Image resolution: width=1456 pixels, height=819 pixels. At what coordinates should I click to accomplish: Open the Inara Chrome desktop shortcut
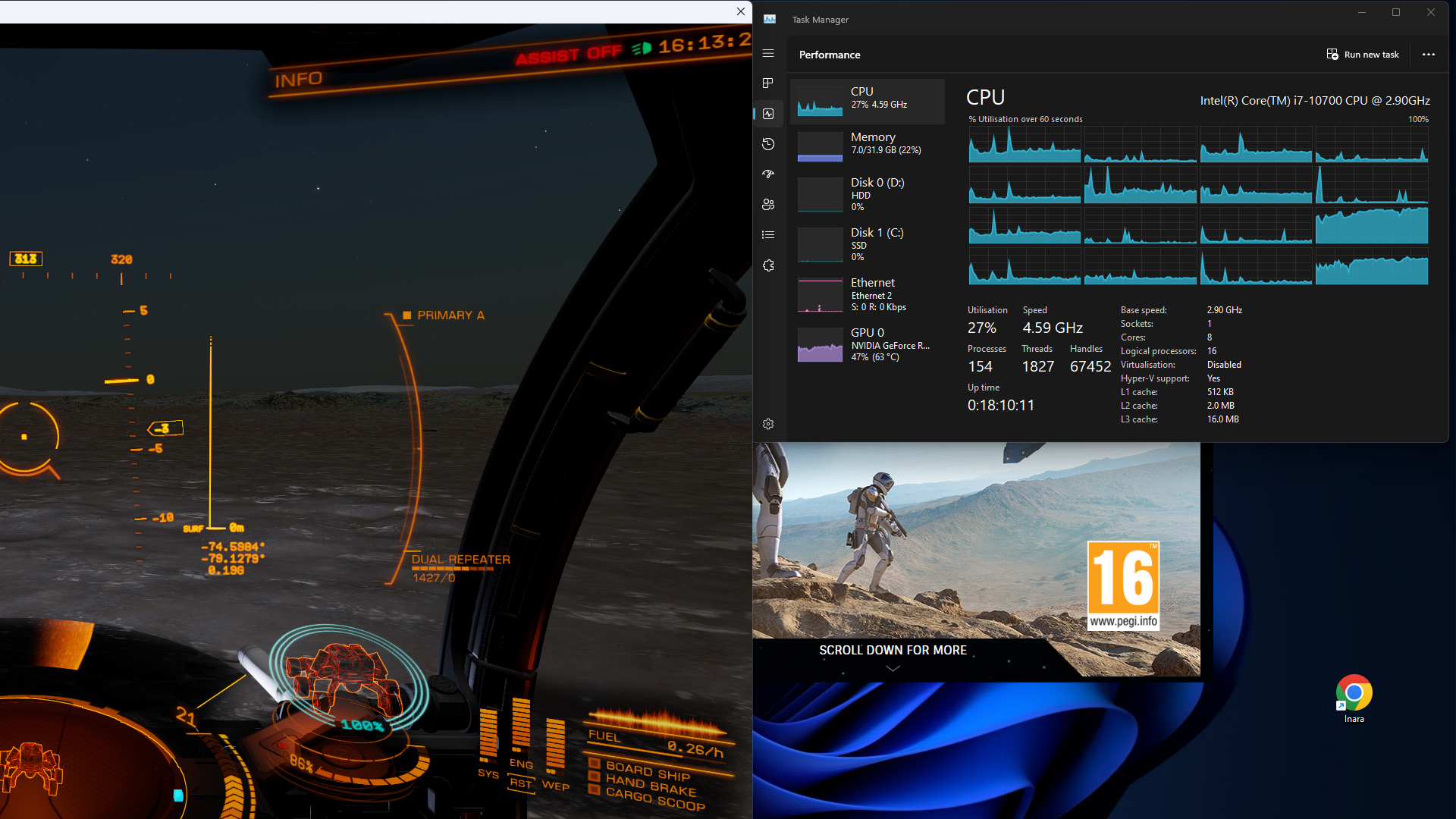1354,699
